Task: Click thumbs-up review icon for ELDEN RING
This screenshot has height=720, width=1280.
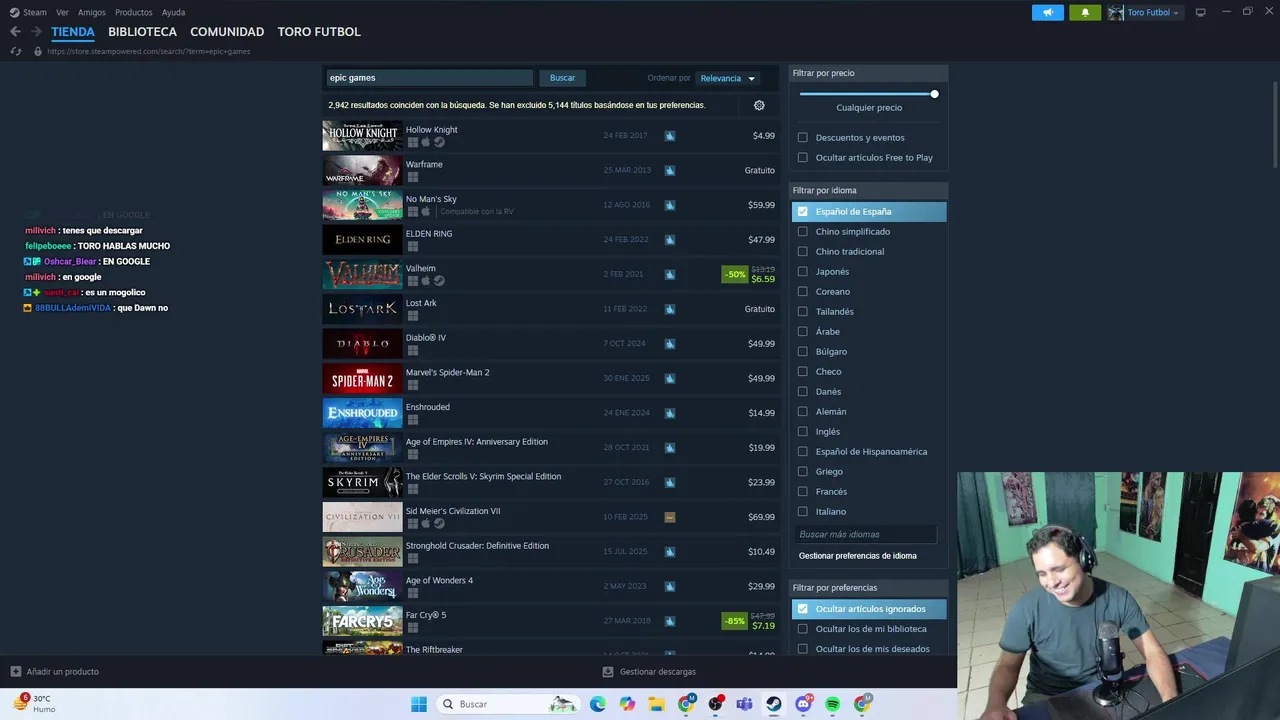Action: (670, 240)
